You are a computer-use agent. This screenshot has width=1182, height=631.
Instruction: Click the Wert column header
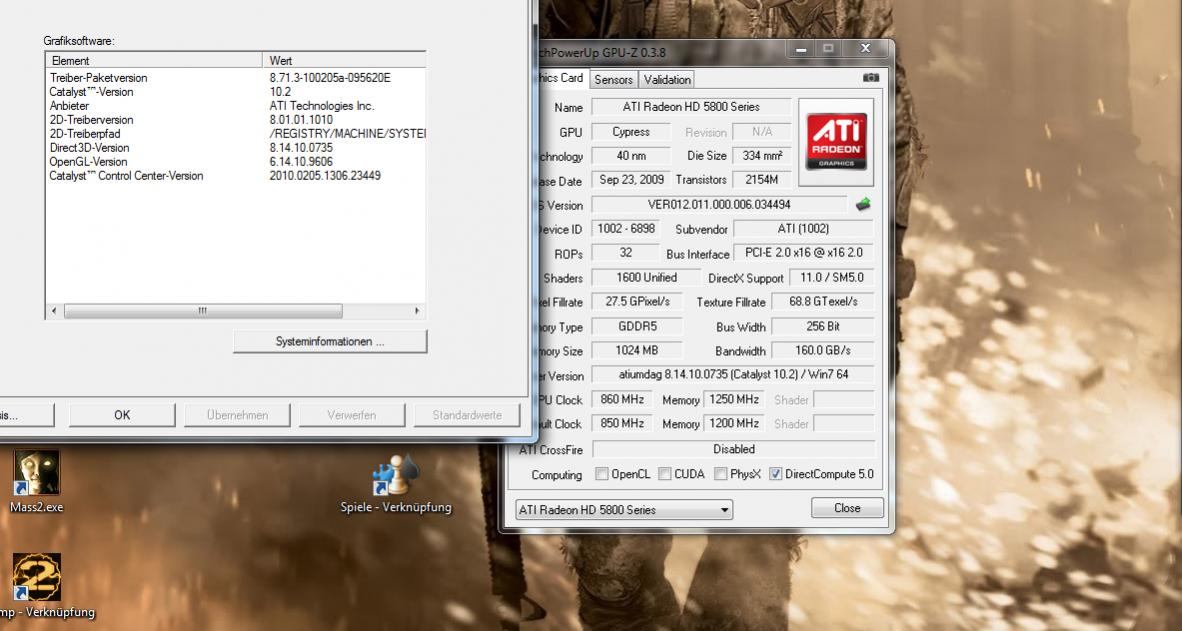coord(344,60)
